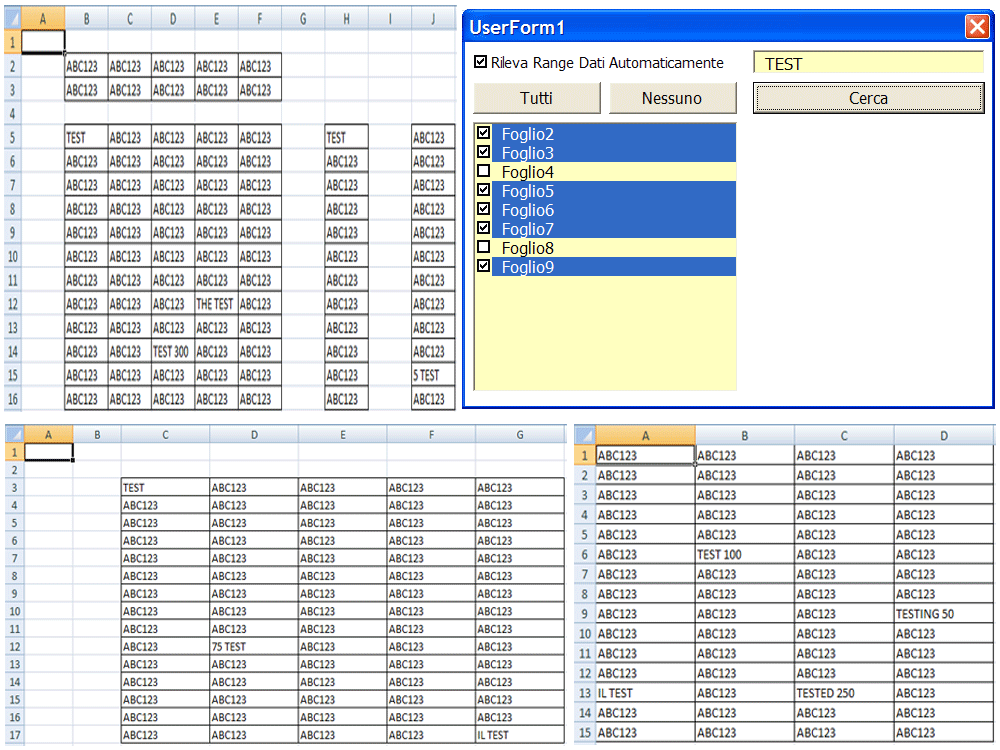Click the Select All corner of sheet containing 75 TEST
The image size is (1000, 750).
[x=13, y=434]
